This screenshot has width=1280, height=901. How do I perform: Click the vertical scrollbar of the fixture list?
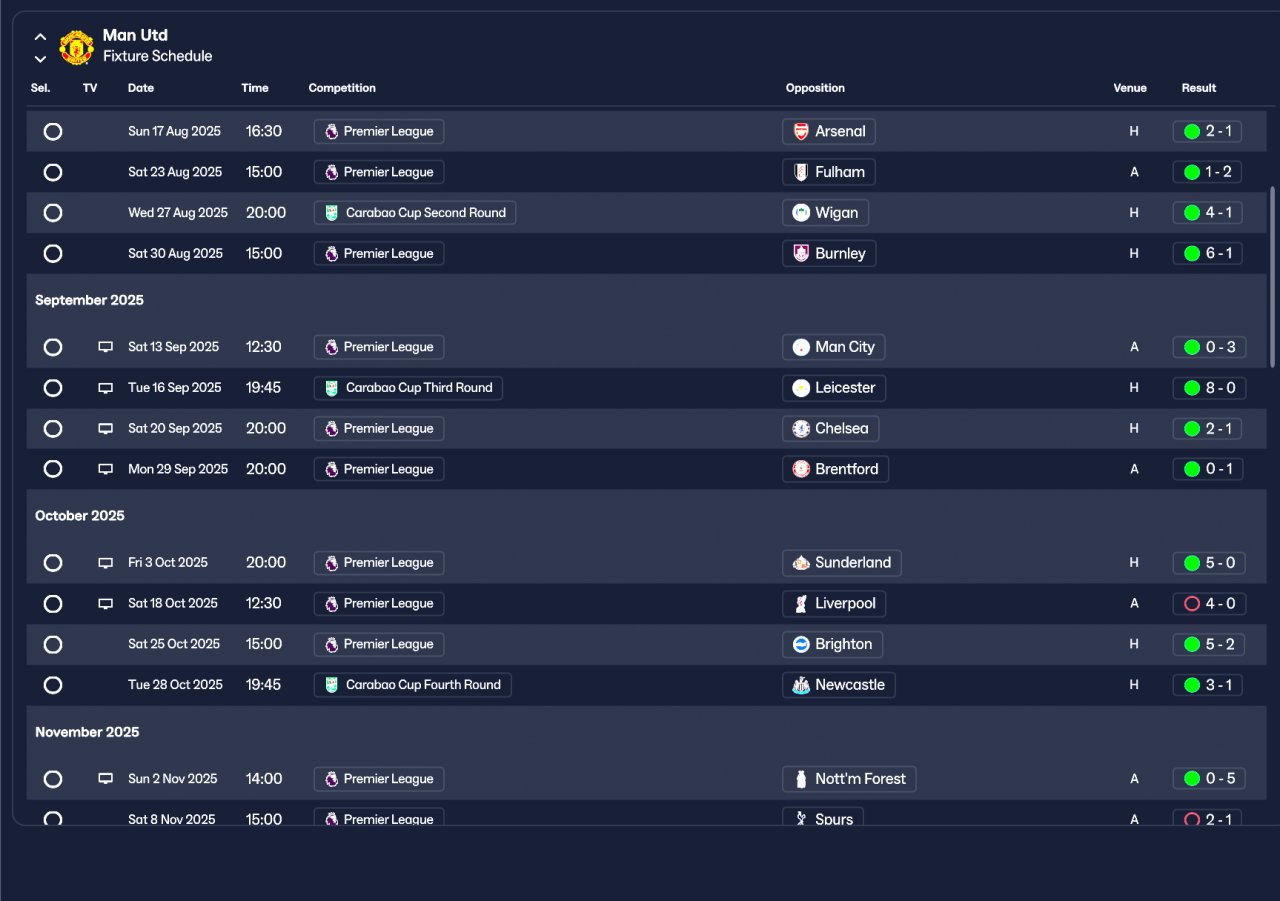tap(1272, 276)
